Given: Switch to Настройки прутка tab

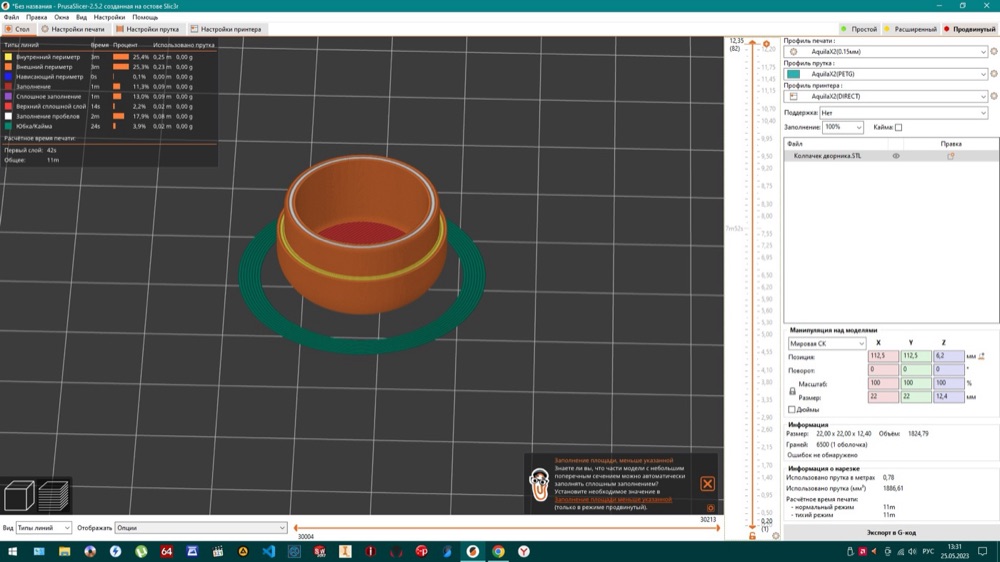Looking at the screenshot, I should (147, 29).
